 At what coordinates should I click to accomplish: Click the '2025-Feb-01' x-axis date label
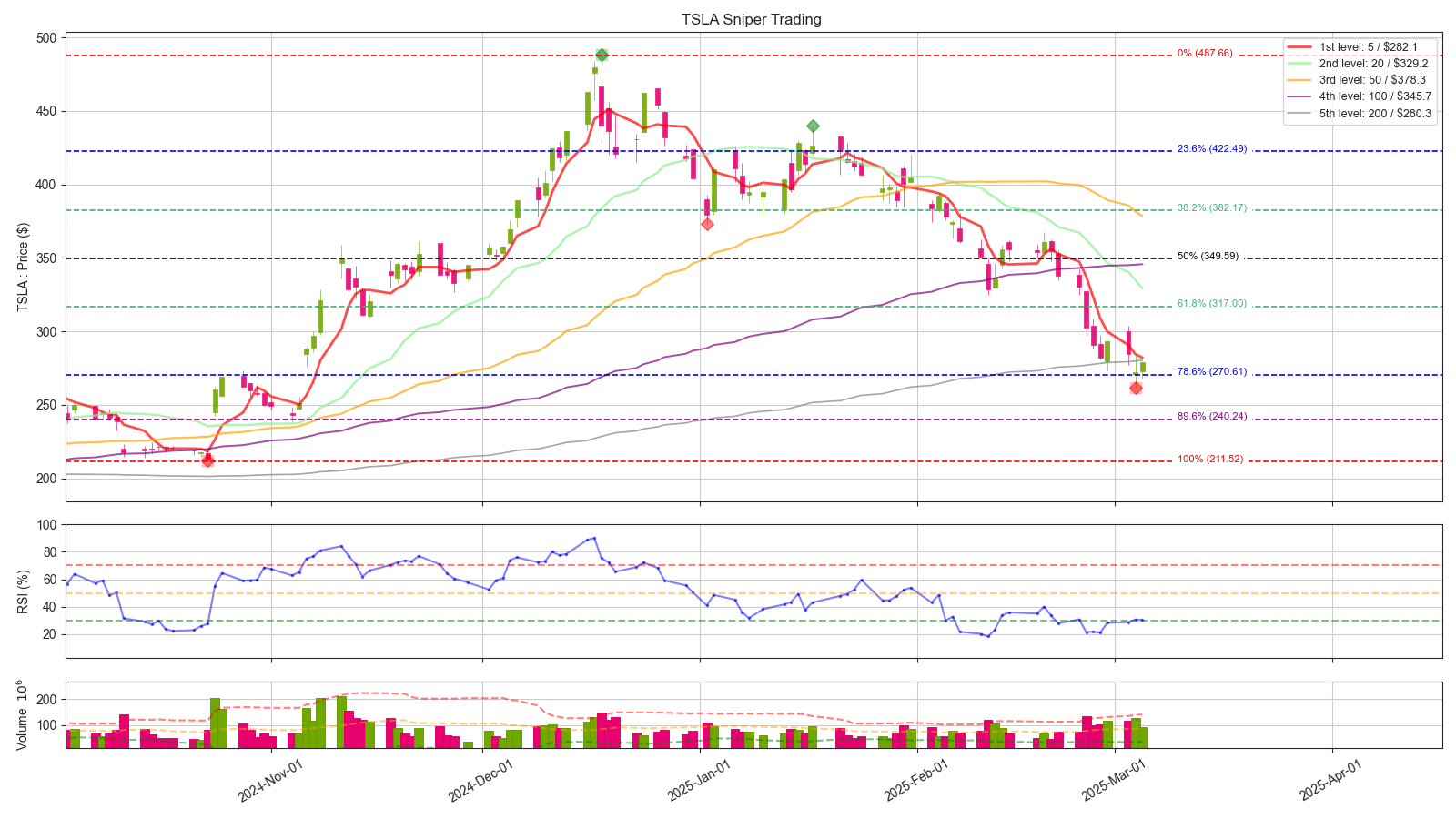(916, 781)
